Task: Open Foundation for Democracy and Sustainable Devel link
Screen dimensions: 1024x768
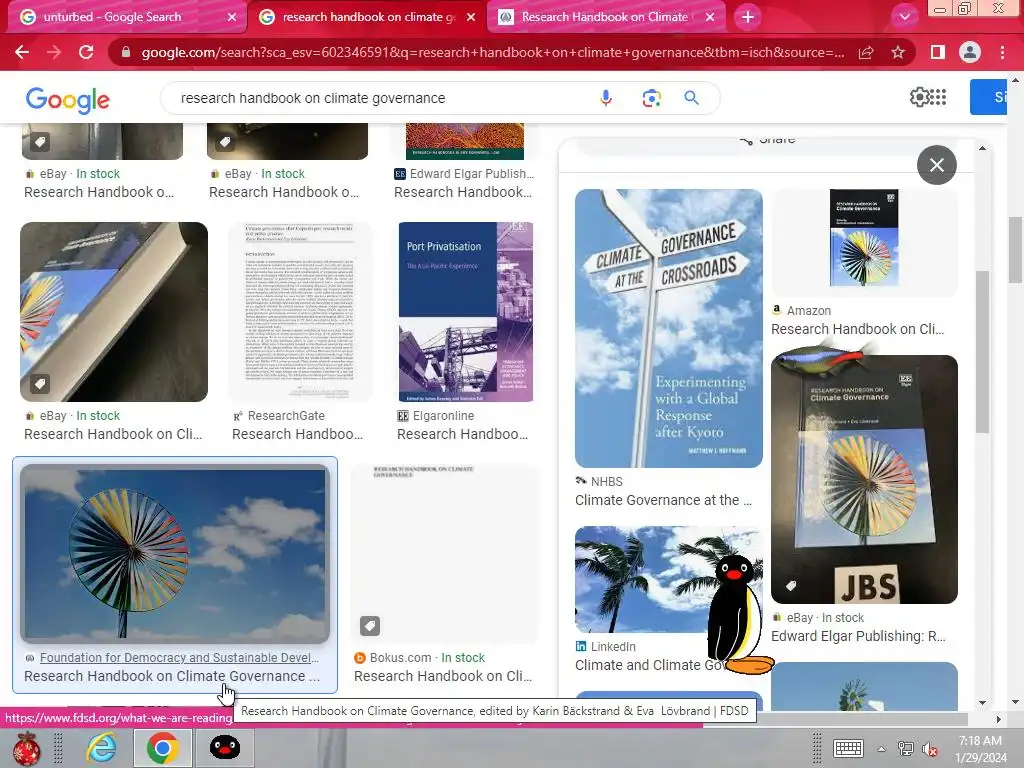Action: 179,658
